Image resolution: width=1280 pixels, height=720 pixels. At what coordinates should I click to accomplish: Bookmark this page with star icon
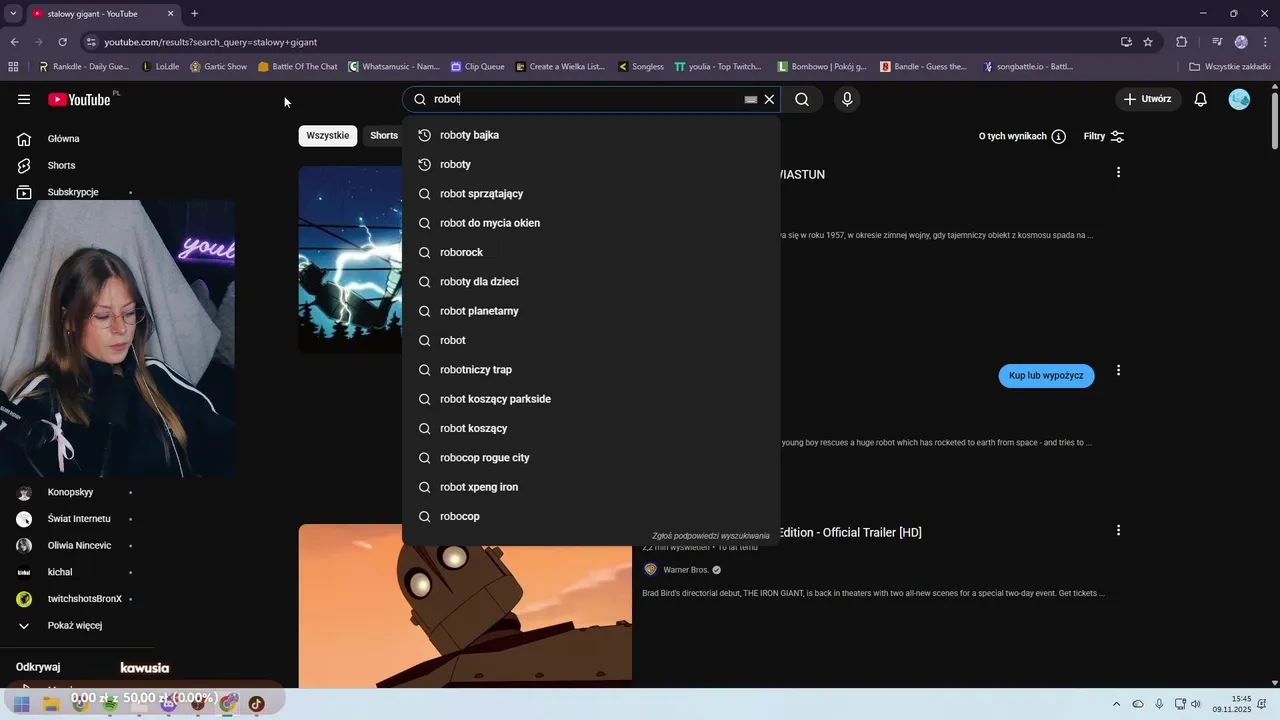(1148, 42)
